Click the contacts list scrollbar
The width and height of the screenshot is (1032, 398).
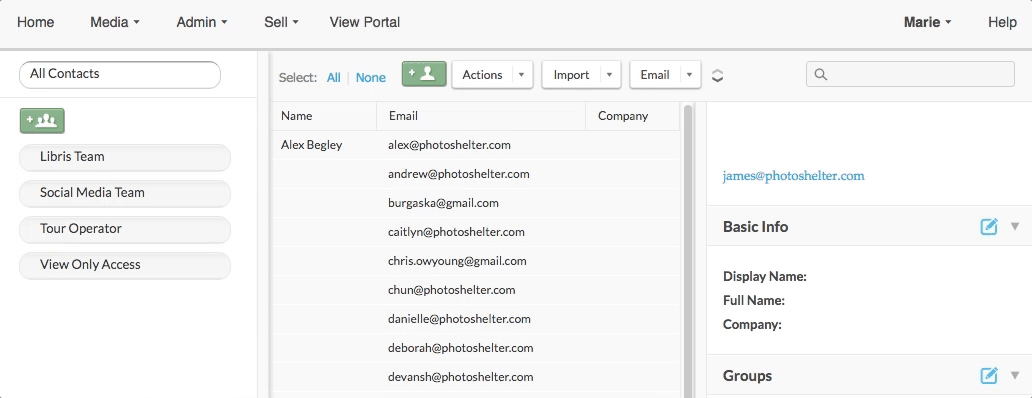point(688,250)
